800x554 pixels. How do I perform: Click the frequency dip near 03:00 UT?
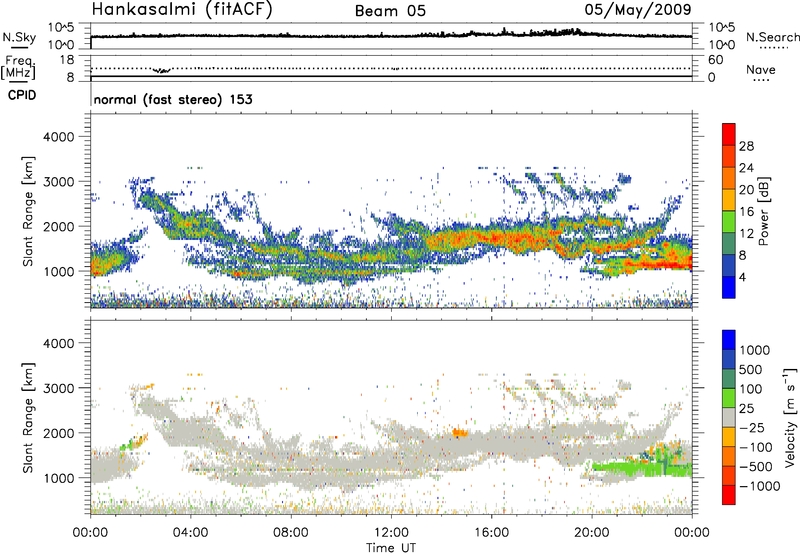(x=162, y=70)
